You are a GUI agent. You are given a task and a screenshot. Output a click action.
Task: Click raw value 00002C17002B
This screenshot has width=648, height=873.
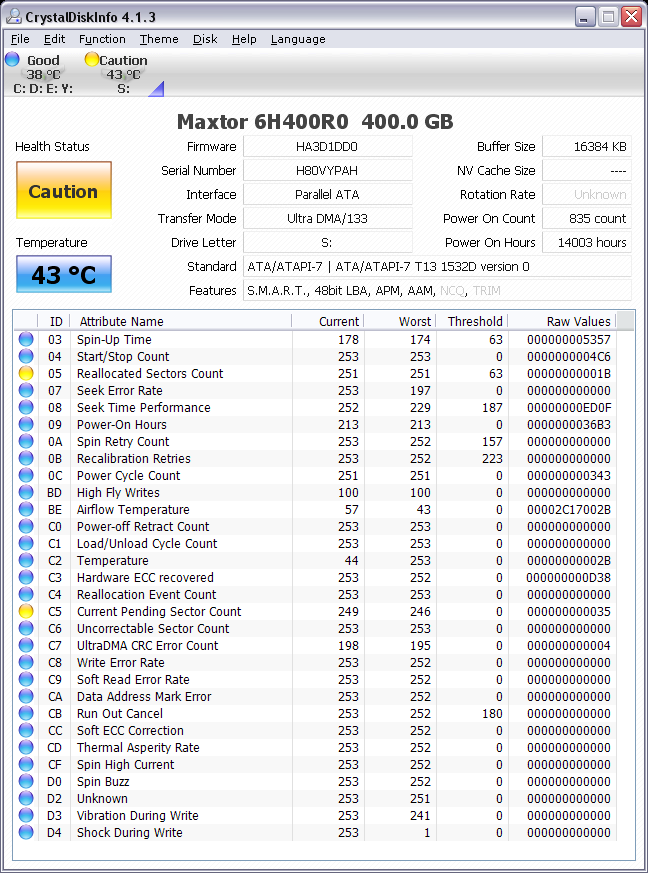568,509
